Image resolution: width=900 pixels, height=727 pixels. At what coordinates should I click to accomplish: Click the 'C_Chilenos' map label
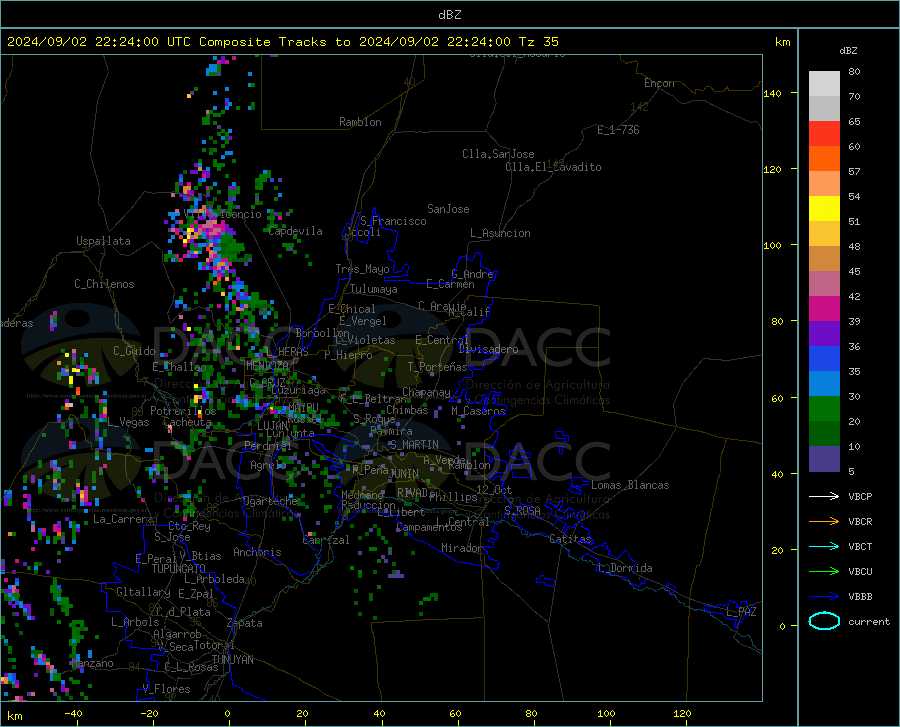[x=104, y=284]
